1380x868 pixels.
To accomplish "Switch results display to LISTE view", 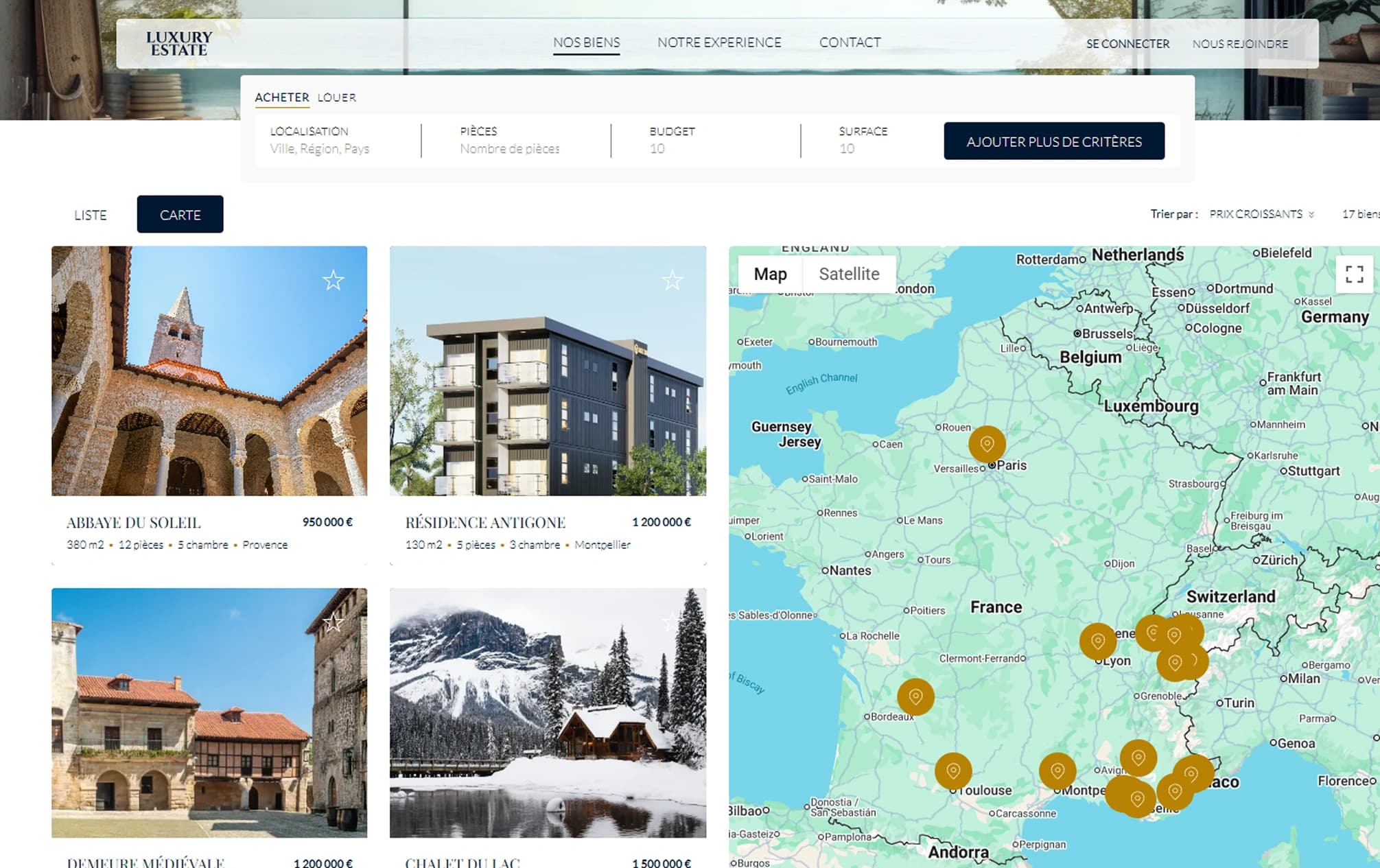I will point(90,214).
